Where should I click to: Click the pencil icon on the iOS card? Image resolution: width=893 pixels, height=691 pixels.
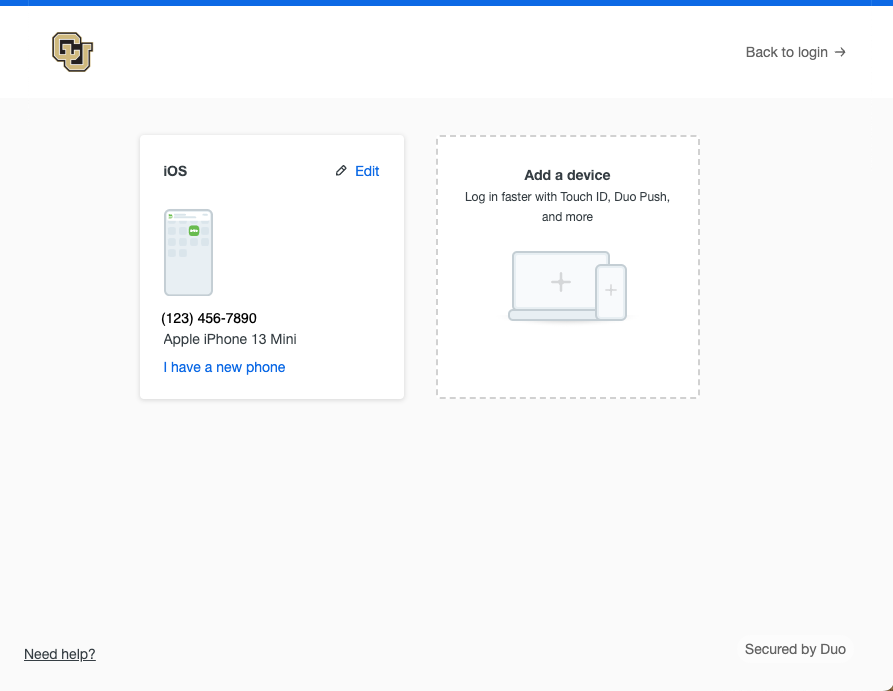[x=341, y=171]
